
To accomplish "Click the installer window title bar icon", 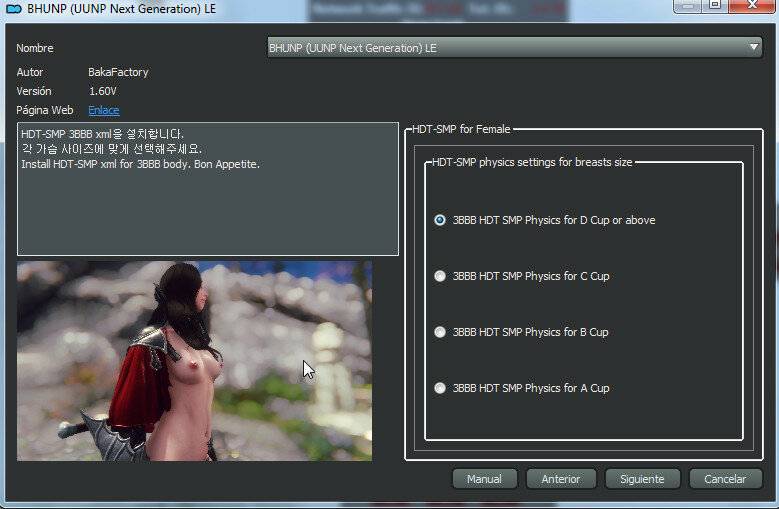I will point(13,9).
